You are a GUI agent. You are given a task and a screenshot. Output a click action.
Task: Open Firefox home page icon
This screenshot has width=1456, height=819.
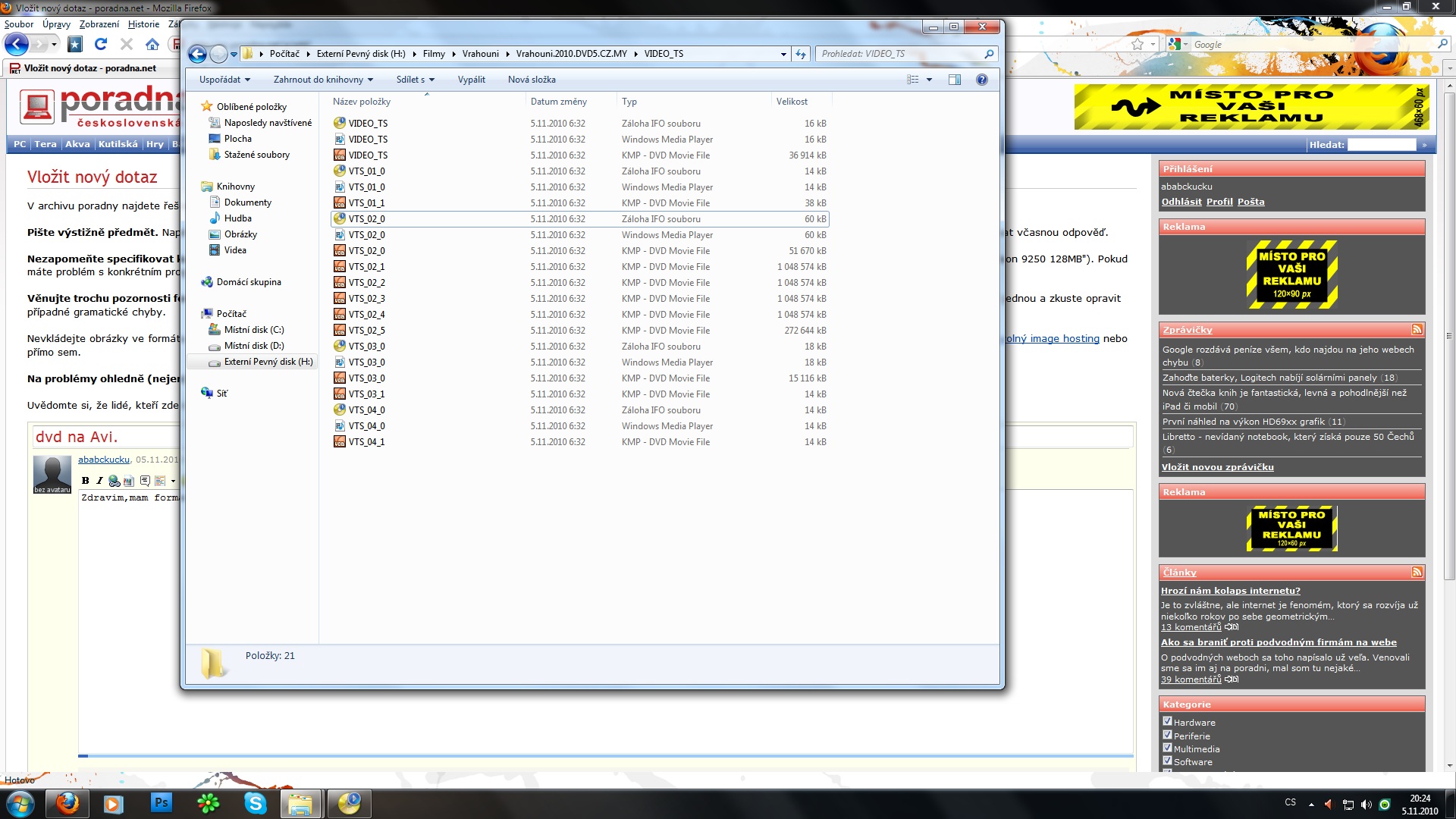[152, 44]
